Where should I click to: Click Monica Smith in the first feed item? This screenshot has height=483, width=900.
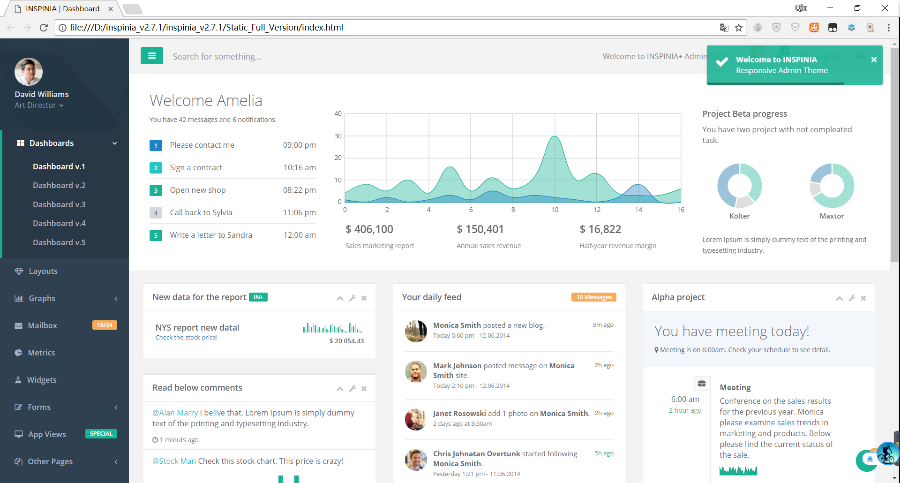coord(457,325)
